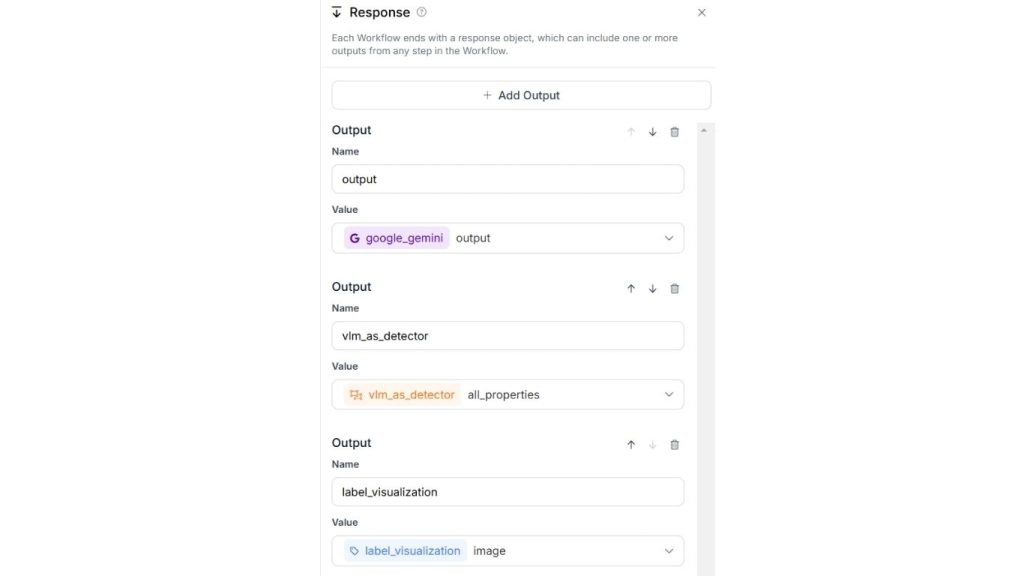Click the vlm_as_detector name field

[x=508, y=336]
